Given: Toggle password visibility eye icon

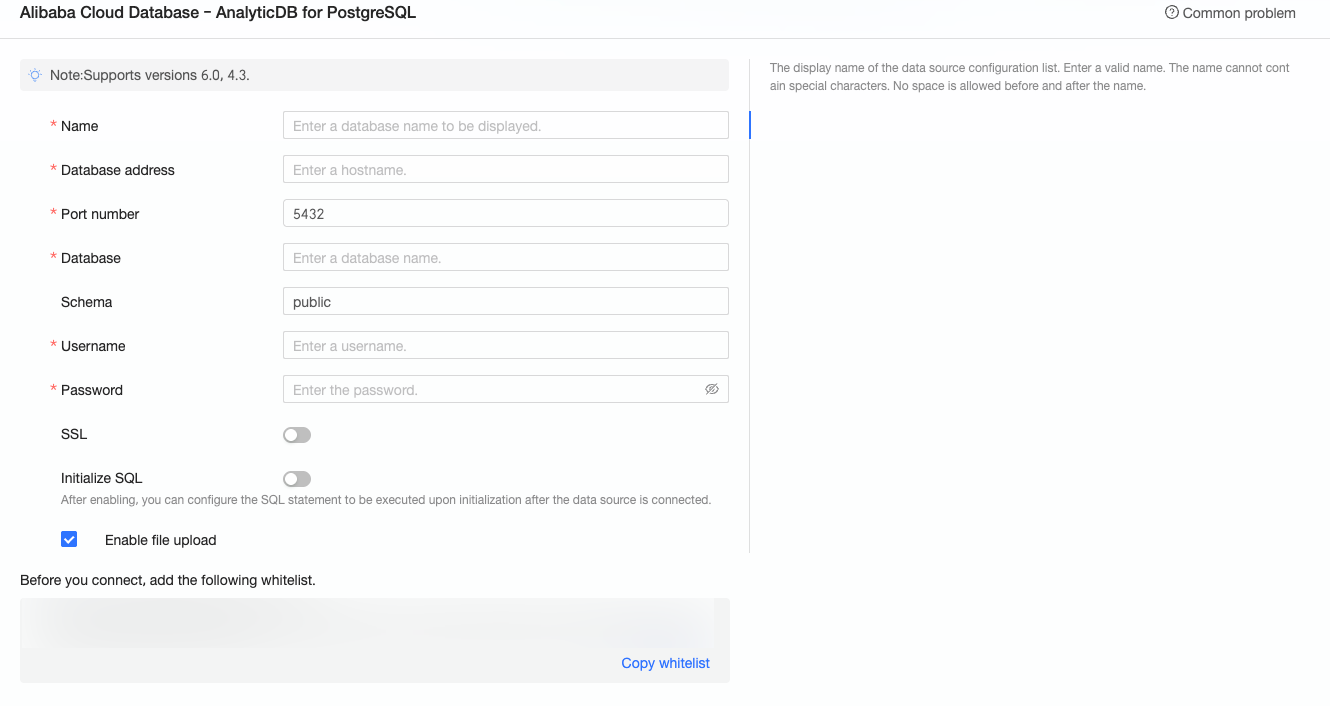Looking at the screenshot, I should click(x=712, y=389).
